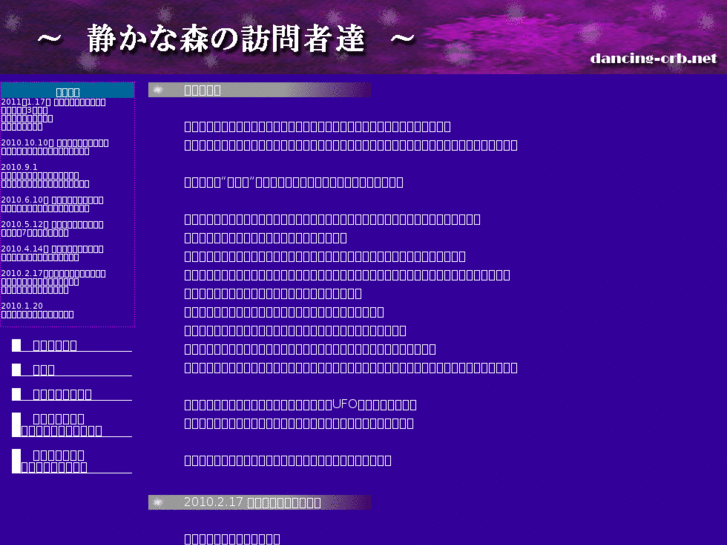Click the star icon beside 2010.2.17 heading bar
The image size is (727, 545).
pos(158,502)
